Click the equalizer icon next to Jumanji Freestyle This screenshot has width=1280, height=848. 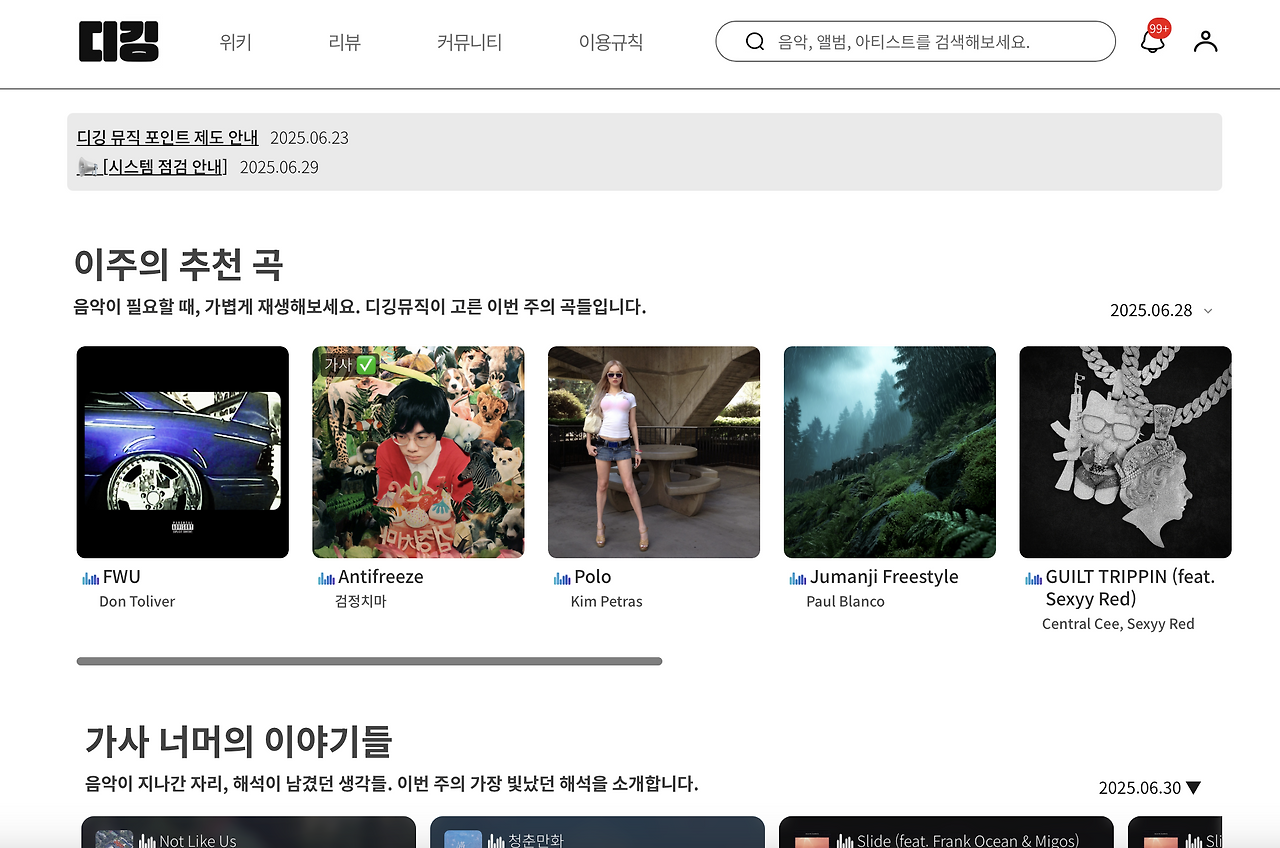pos(798,578)
